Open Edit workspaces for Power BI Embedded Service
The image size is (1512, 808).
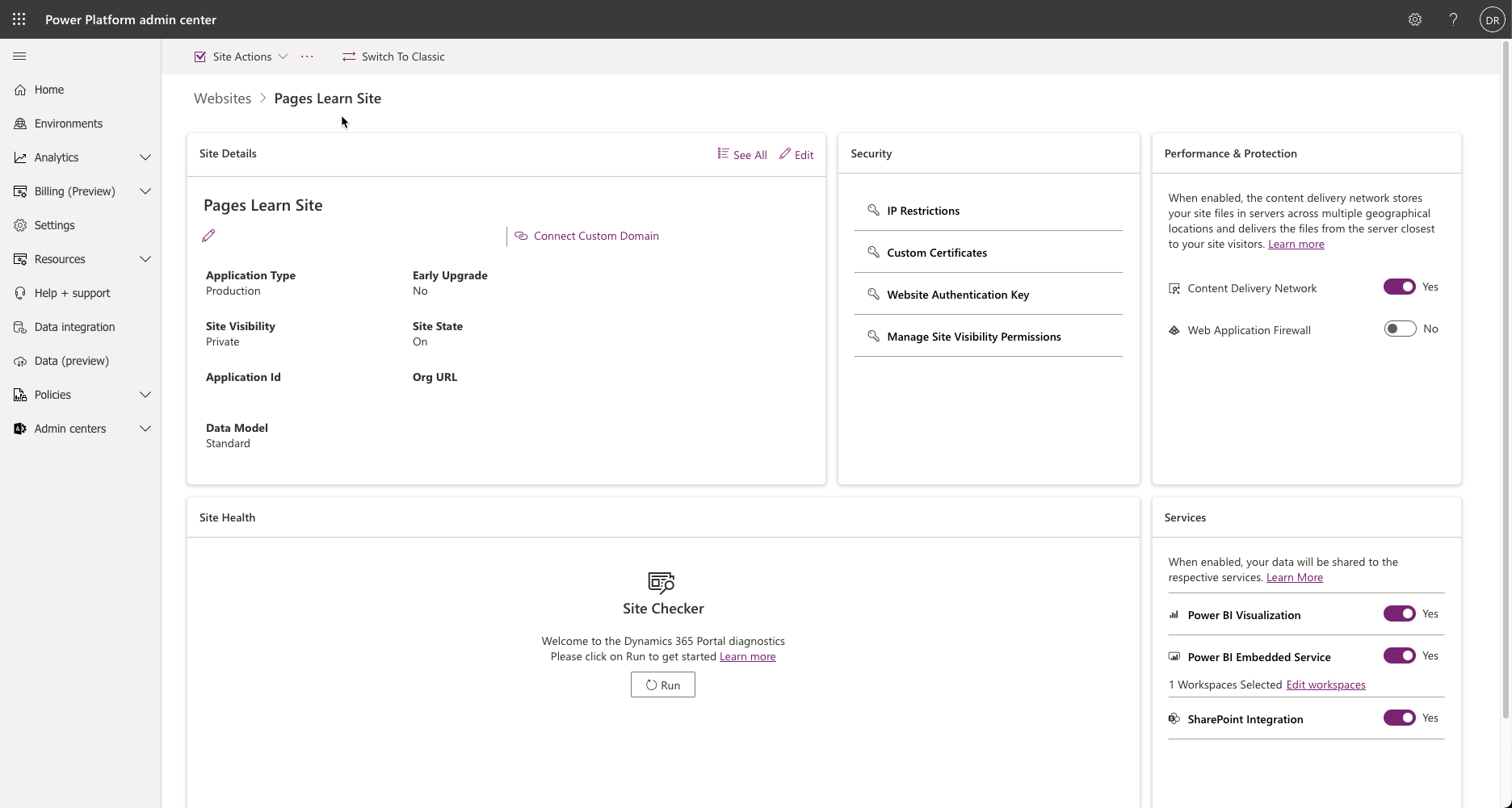[x=1325, y=684]
